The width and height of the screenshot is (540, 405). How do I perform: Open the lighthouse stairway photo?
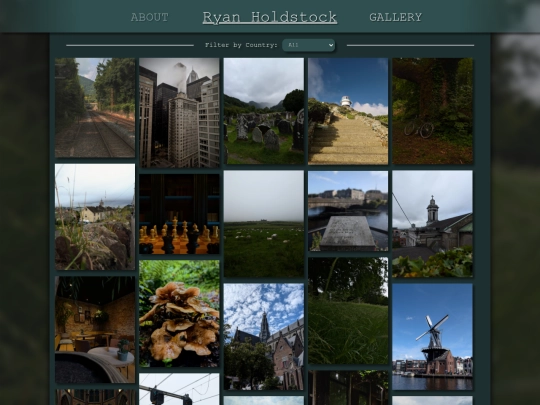click(x=348, y=111)
